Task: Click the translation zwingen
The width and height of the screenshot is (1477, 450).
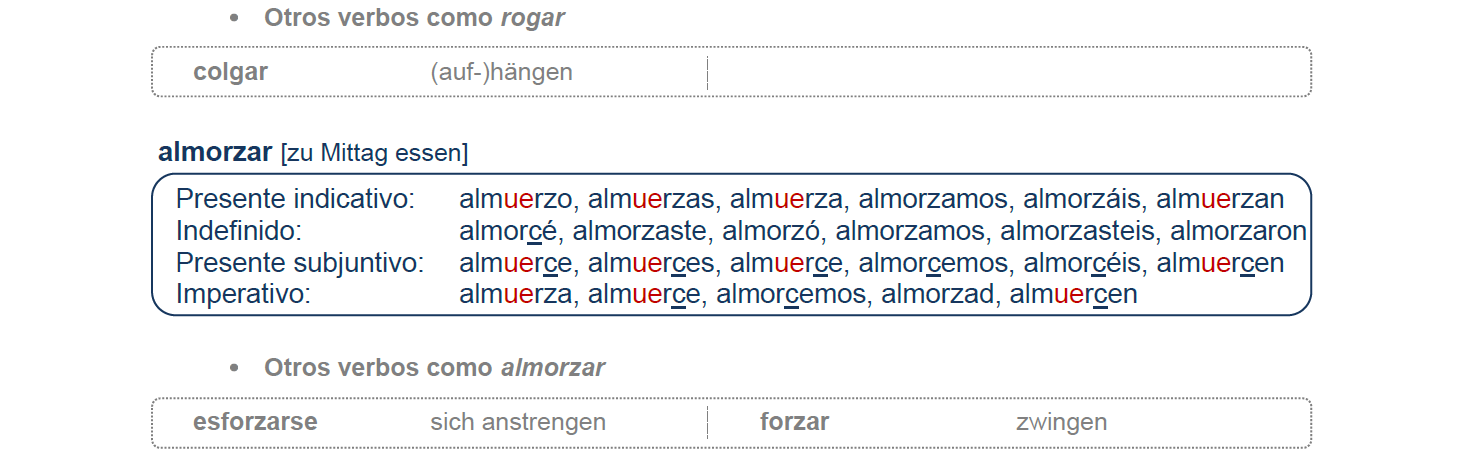Action: (x=1061, y=422)
